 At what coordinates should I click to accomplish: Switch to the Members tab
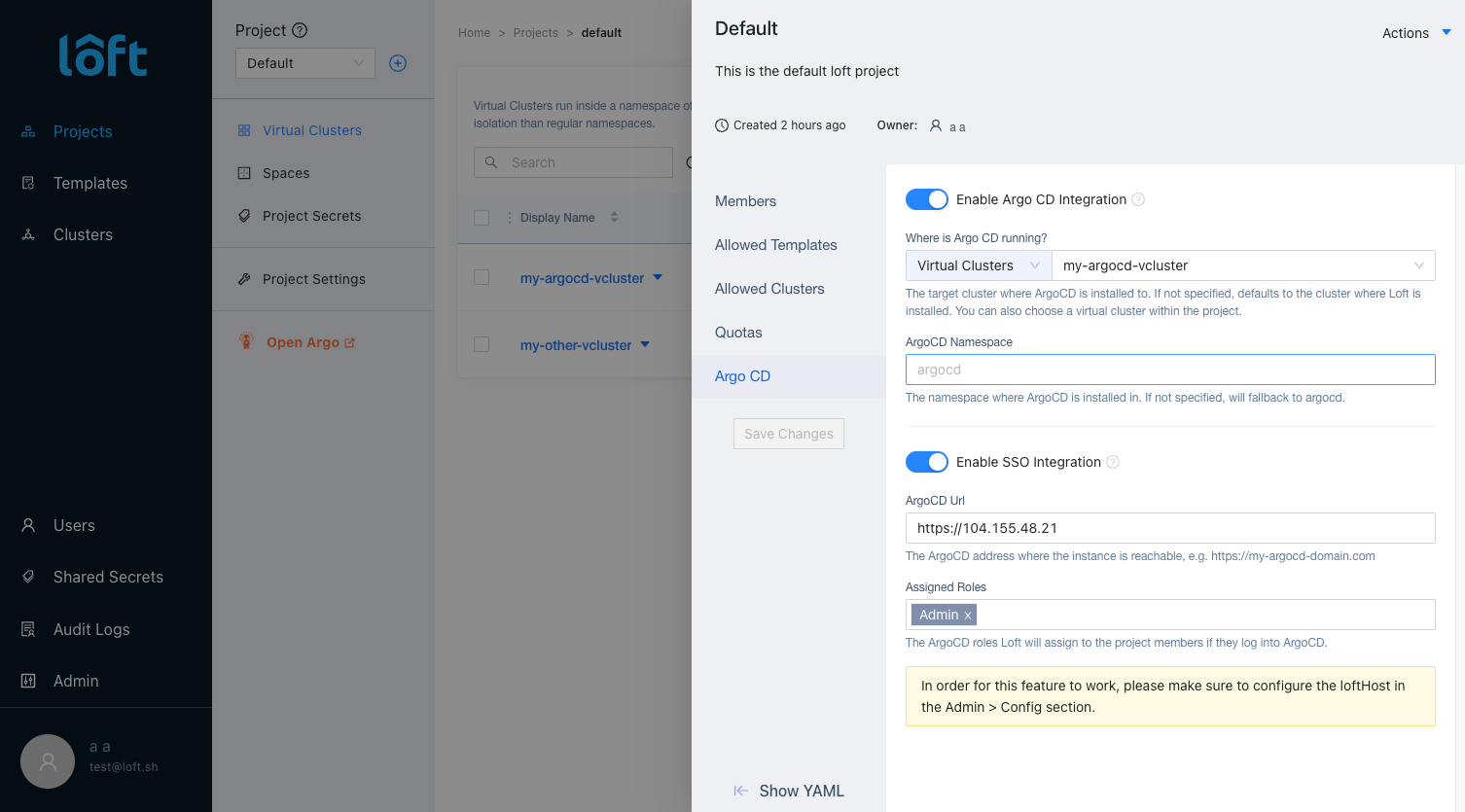coord(745,201)
